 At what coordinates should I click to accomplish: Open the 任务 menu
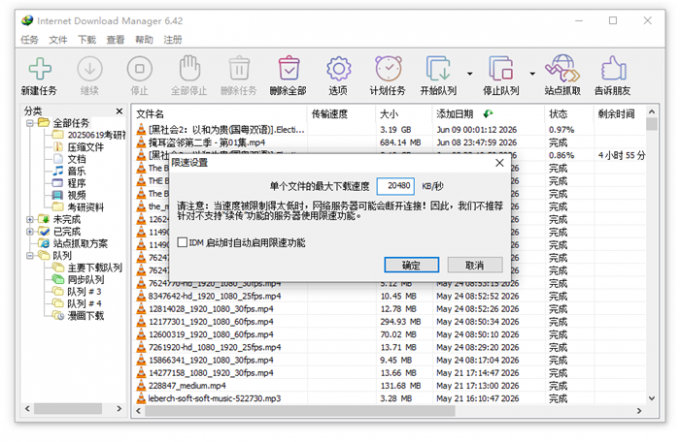pos(29,40)
